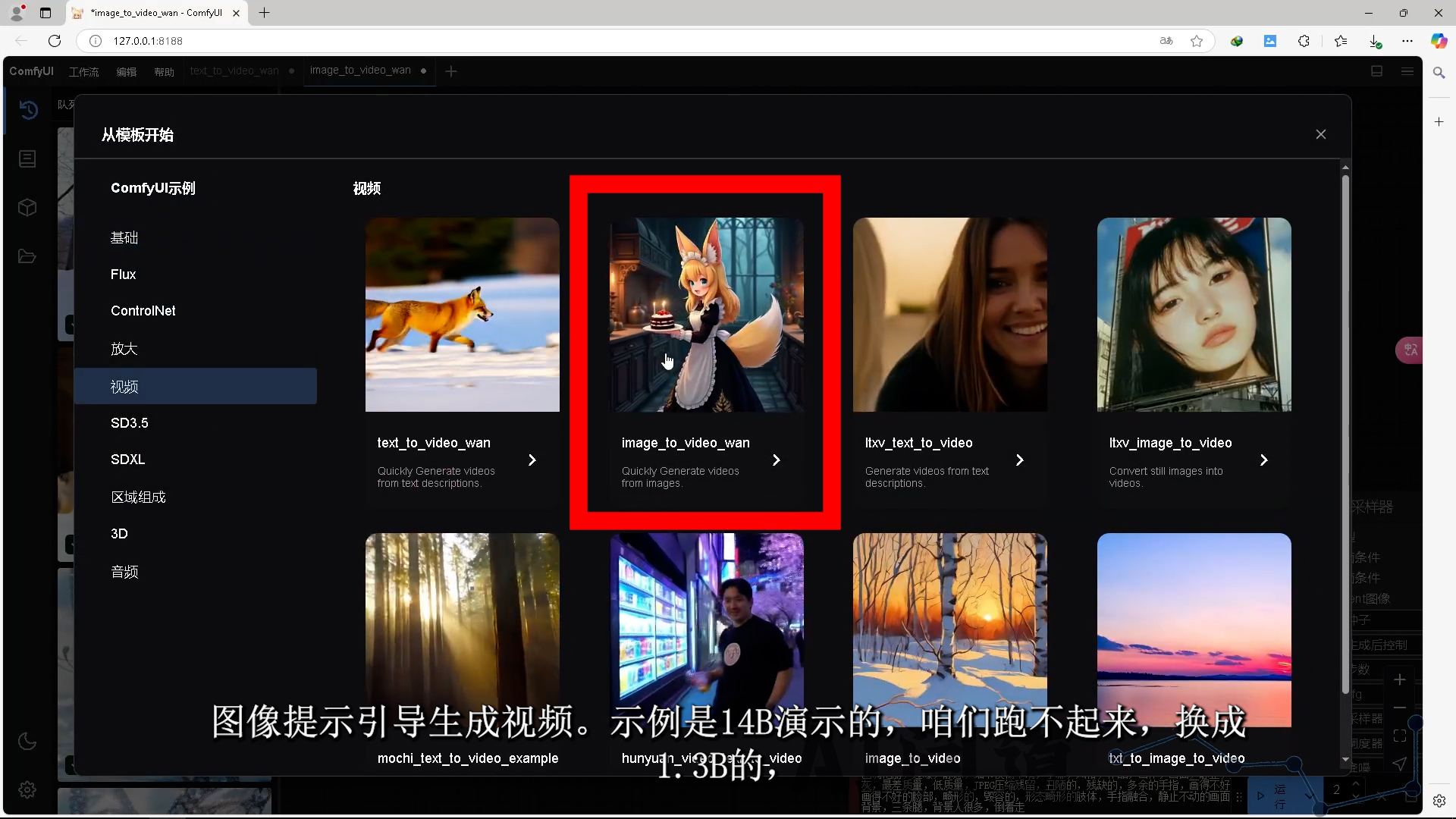Click the browser address bar
1456x819 pixels.
pyautogui.click(x=607, y=41)
